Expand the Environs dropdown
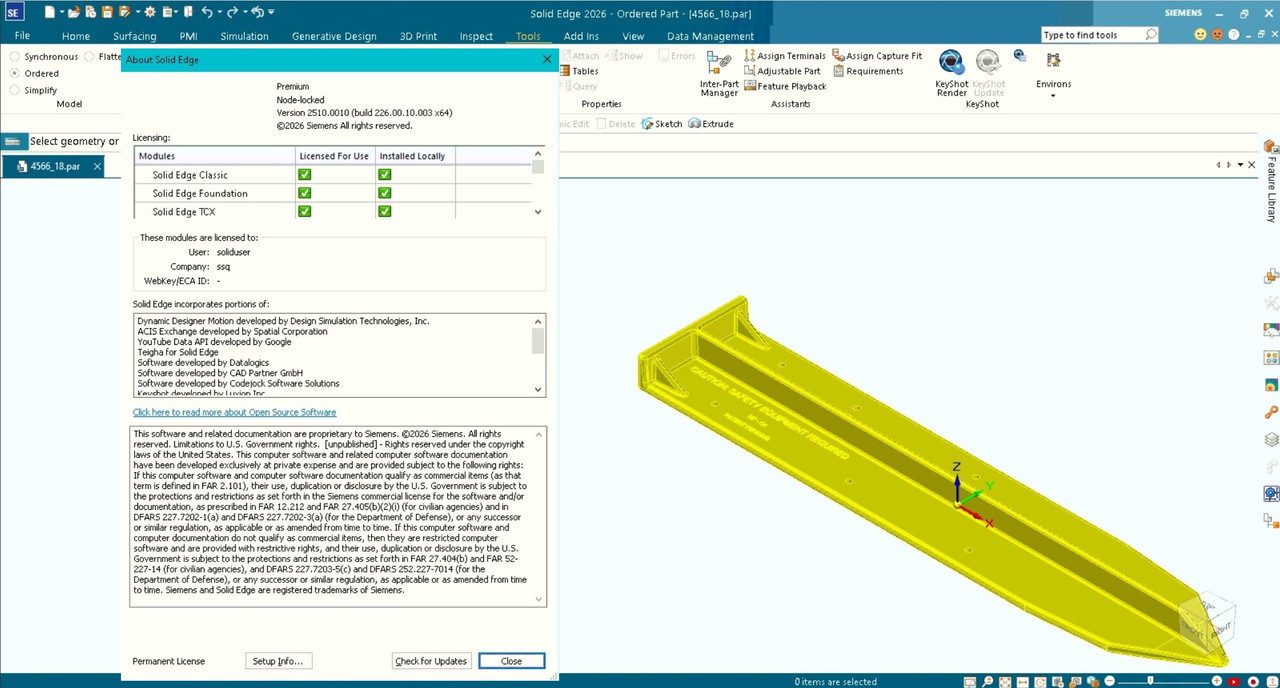This screenshot has width=1280, height=688. [x=1053, y=95]
